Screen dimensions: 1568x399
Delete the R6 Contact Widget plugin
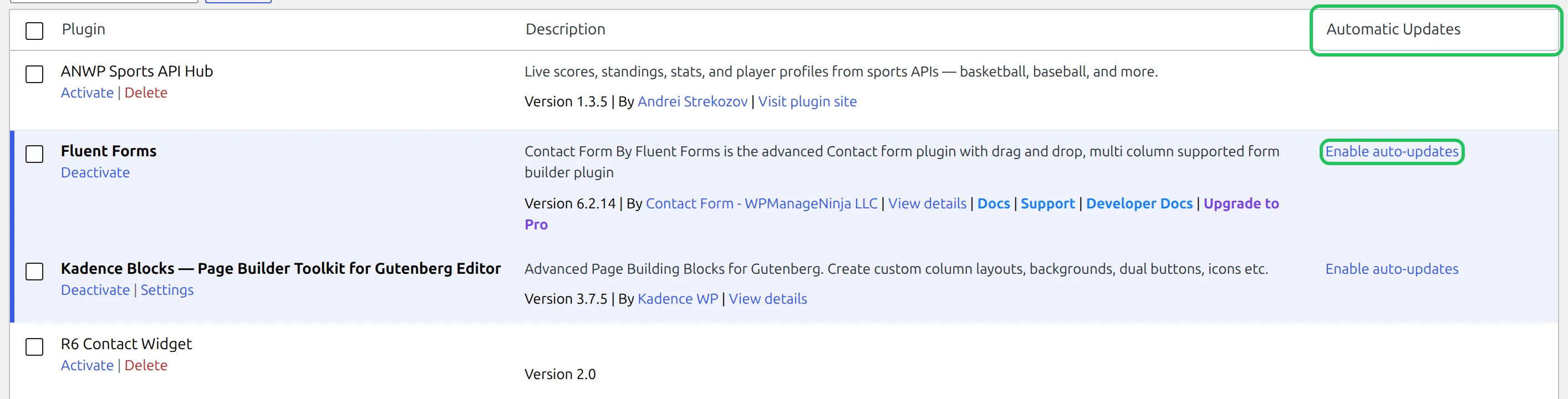coord(146,366)
